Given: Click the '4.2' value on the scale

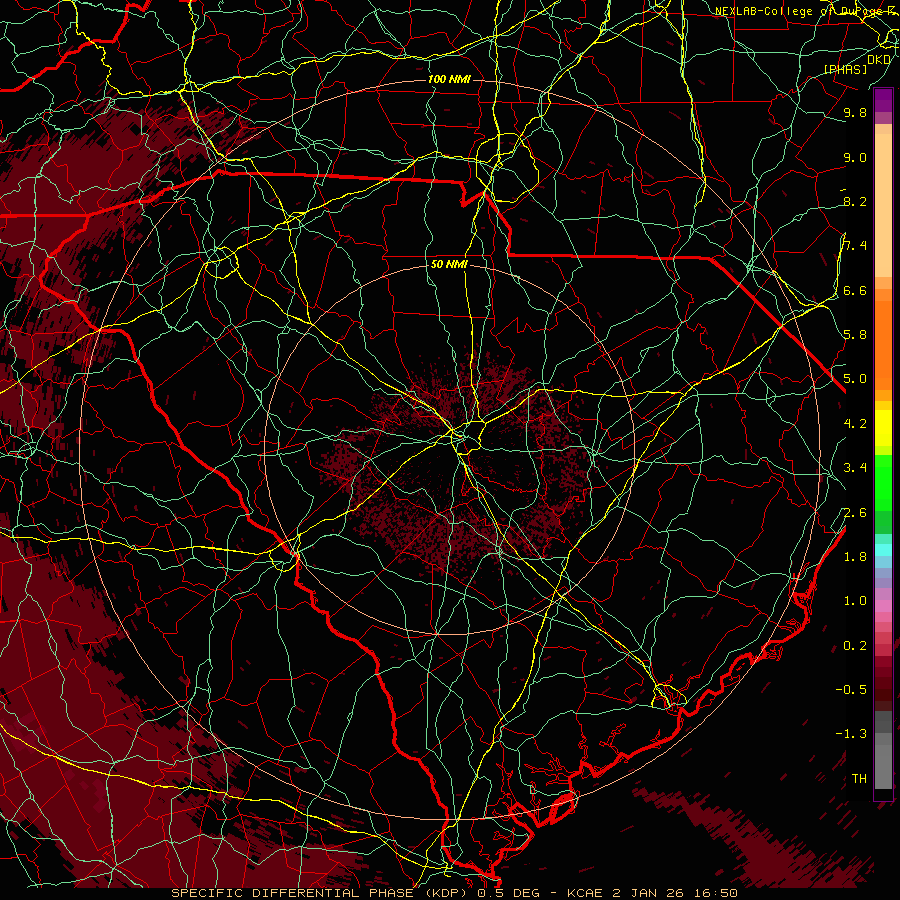Looking at the screenshot, I should coord(855,424).
